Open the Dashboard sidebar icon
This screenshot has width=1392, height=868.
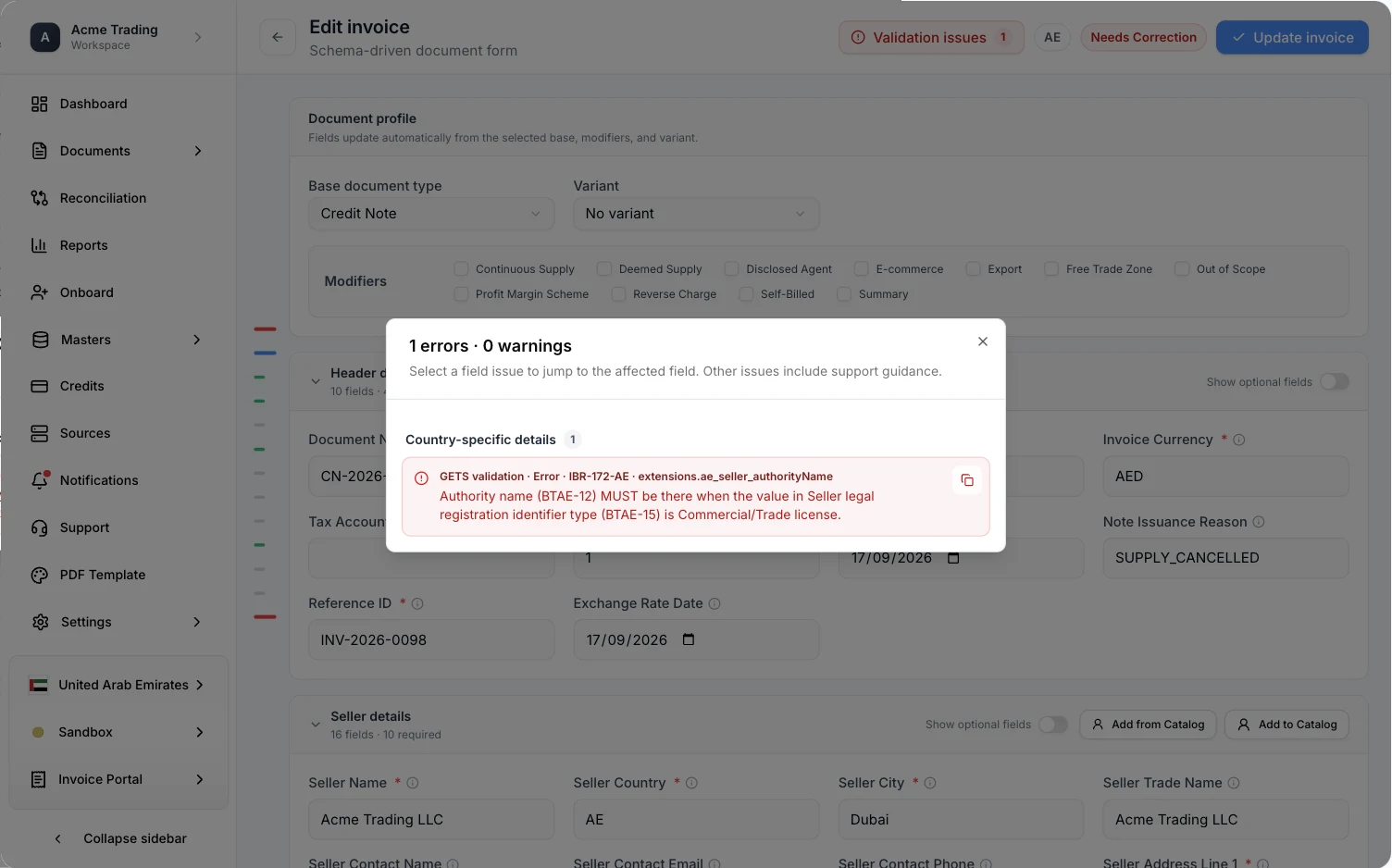point(39,104)
